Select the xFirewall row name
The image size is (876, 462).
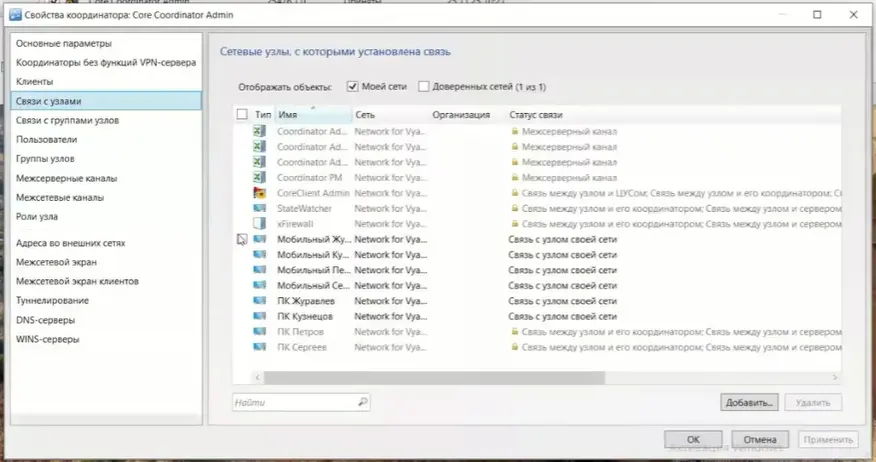(x=296, y=223)
